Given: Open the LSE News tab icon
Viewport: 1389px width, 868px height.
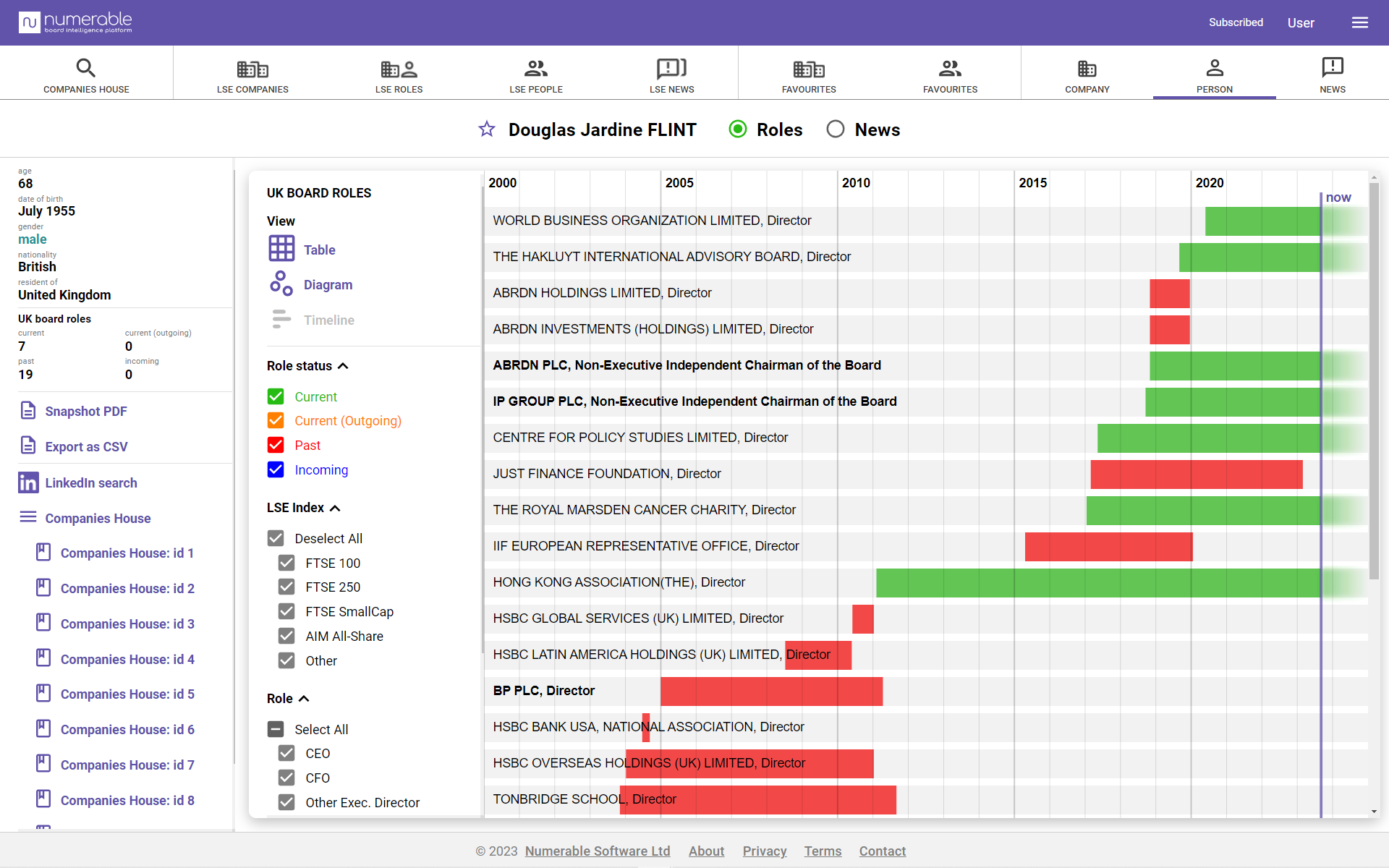Looking at the screenshot, I should [x=671, y=69].
